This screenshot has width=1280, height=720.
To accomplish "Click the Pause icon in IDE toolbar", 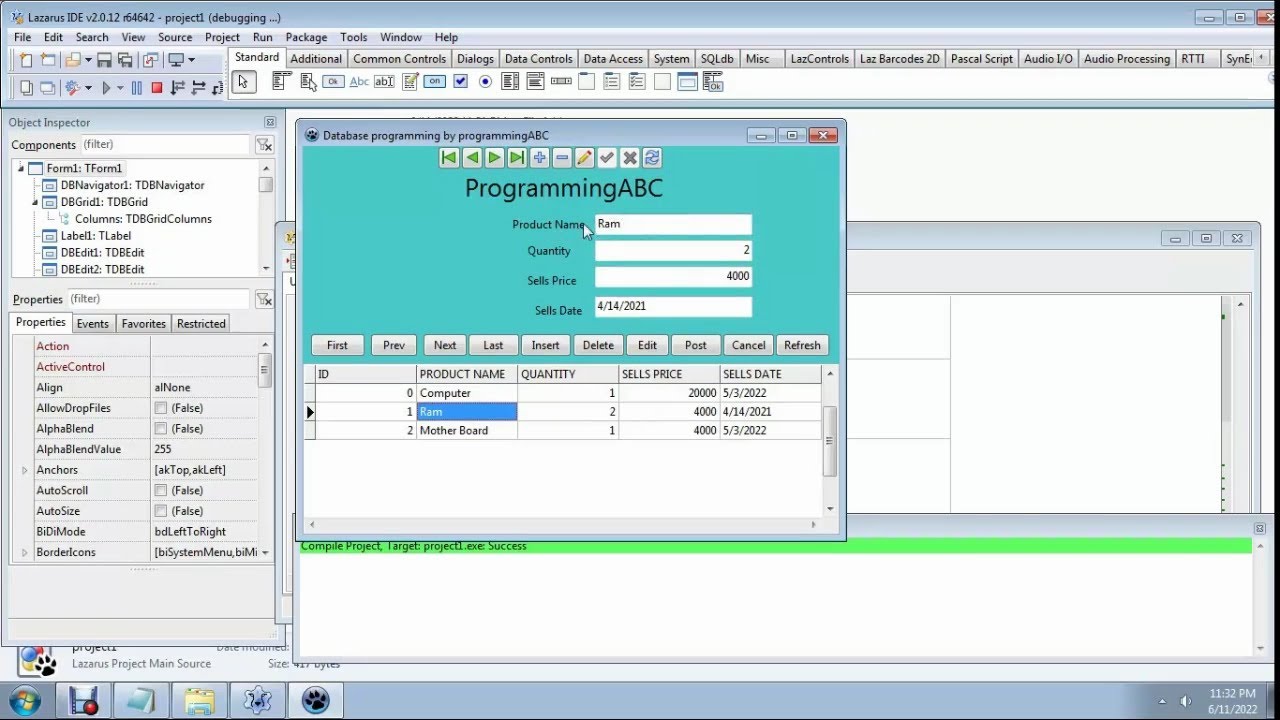I will [x=137, y=88].
